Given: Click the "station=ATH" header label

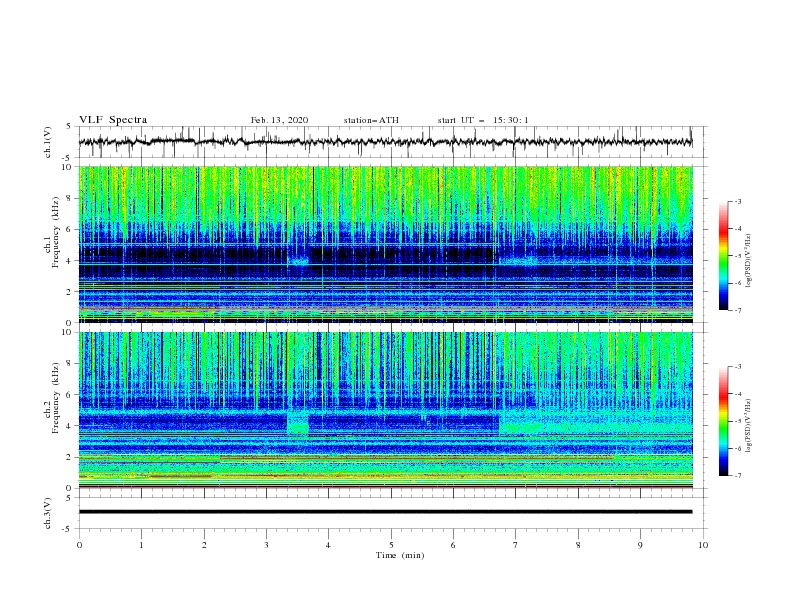Looking at the screenshot, I should 371,120.
